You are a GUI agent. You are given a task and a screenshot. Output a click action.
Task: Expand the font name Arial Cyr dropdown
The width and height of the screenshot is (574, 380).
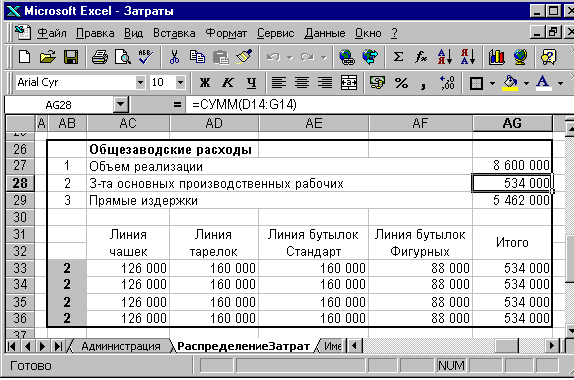click(140, 82)
